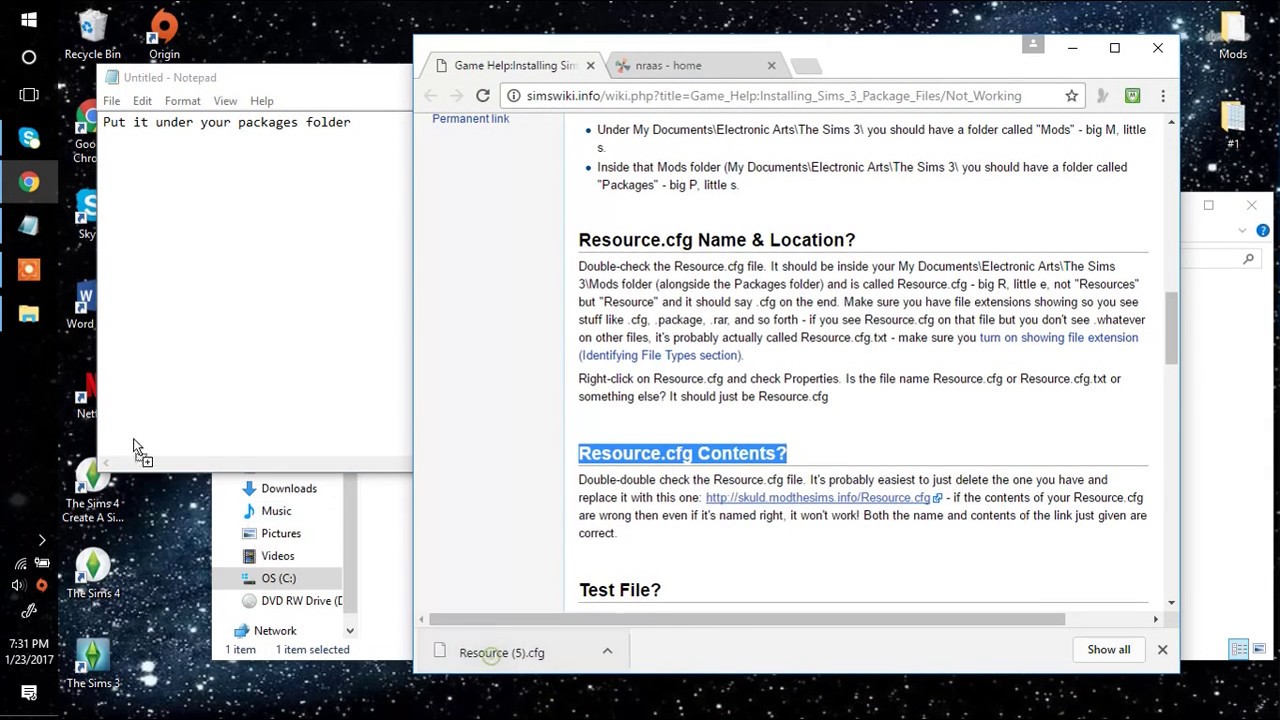
Task: Open turn on showing file extension link
Action: tap(1058, 338)
